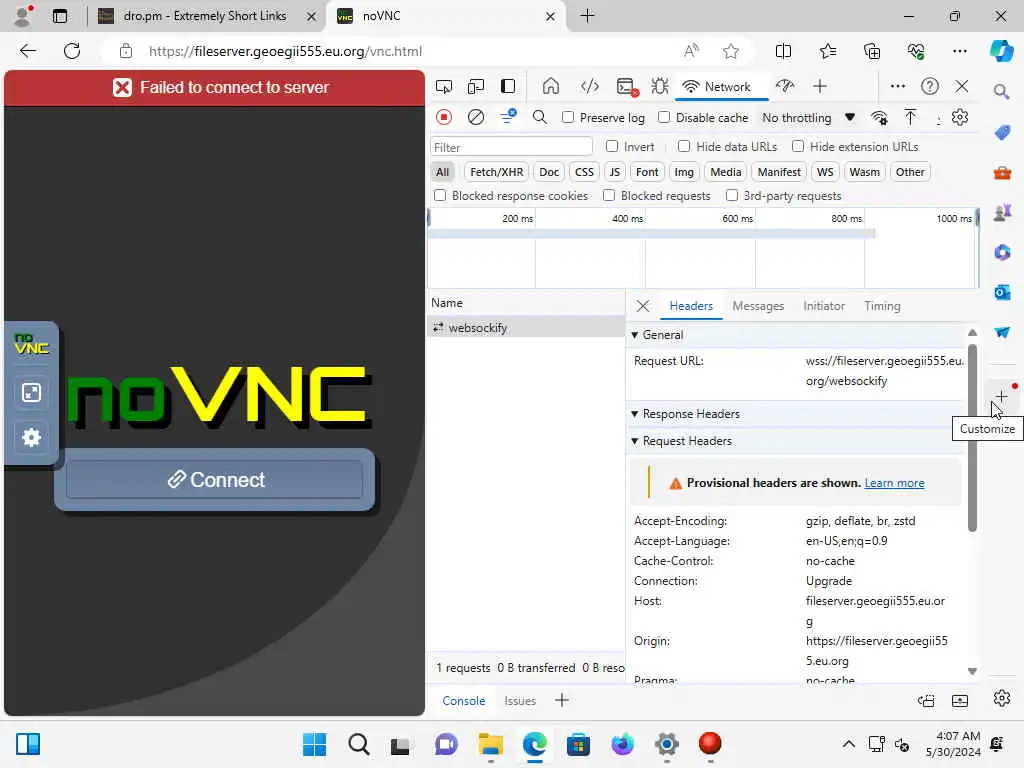Image resolution: width=1024 pixels, height=768 pixels.
Task: Add more tools with plus icon
Action: pos(820,86)
